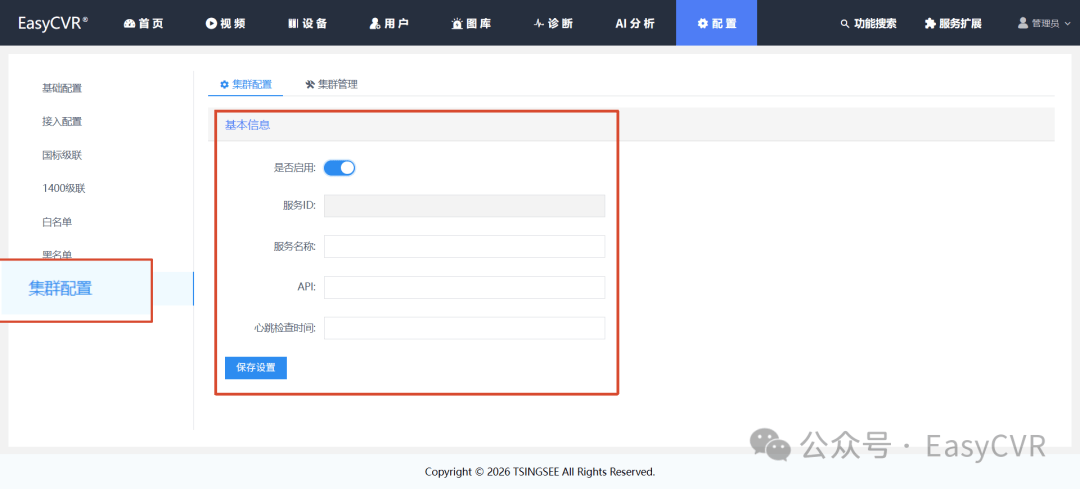Click the 服务名称 input field

click(464, 247)
